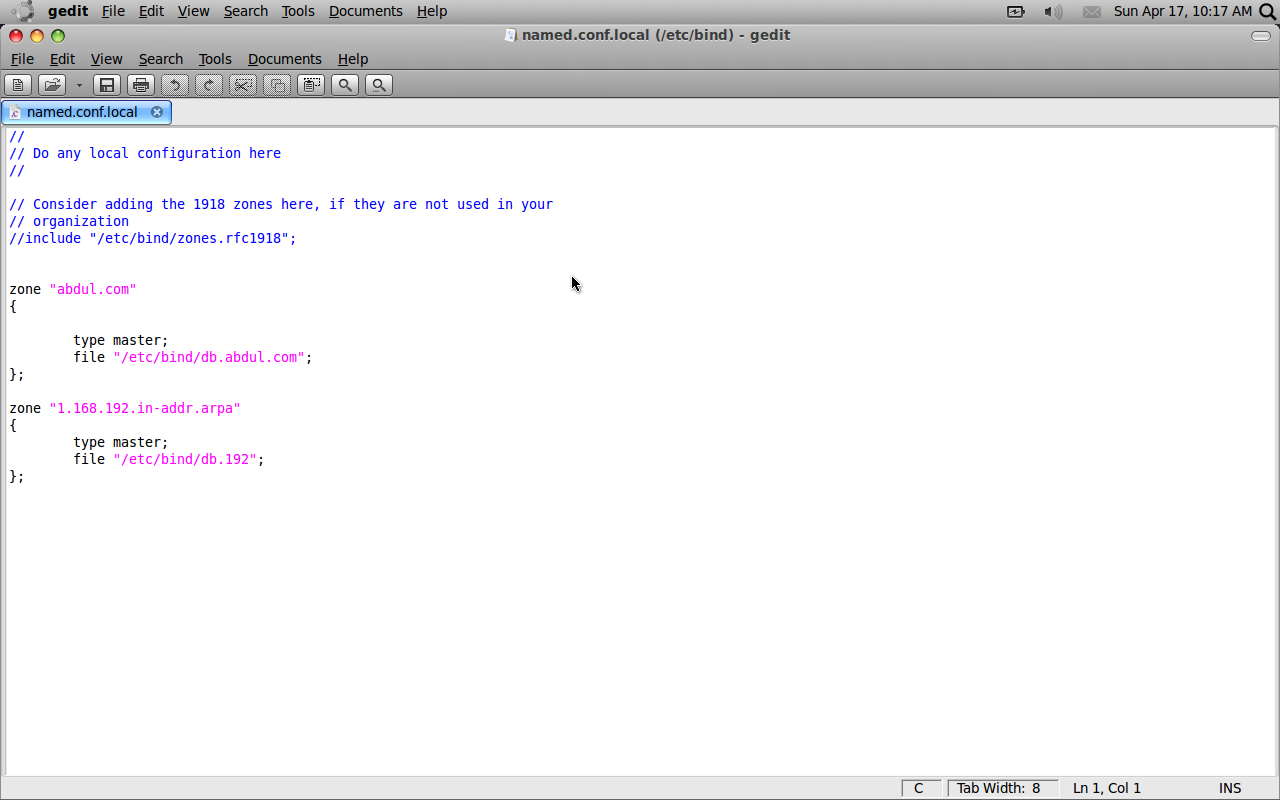Open the View menu in the gedit window

tap(106, 59)
